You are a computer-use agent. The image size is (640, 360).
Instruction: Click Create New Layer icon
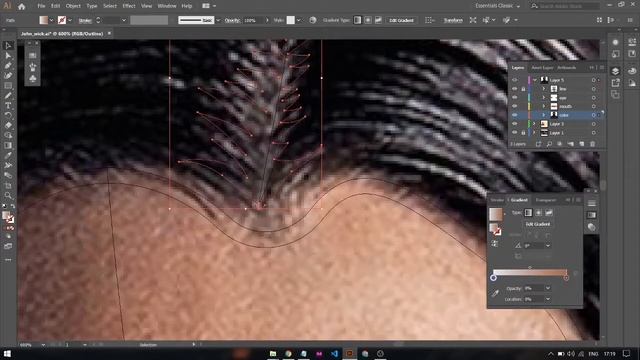[582, 144]
